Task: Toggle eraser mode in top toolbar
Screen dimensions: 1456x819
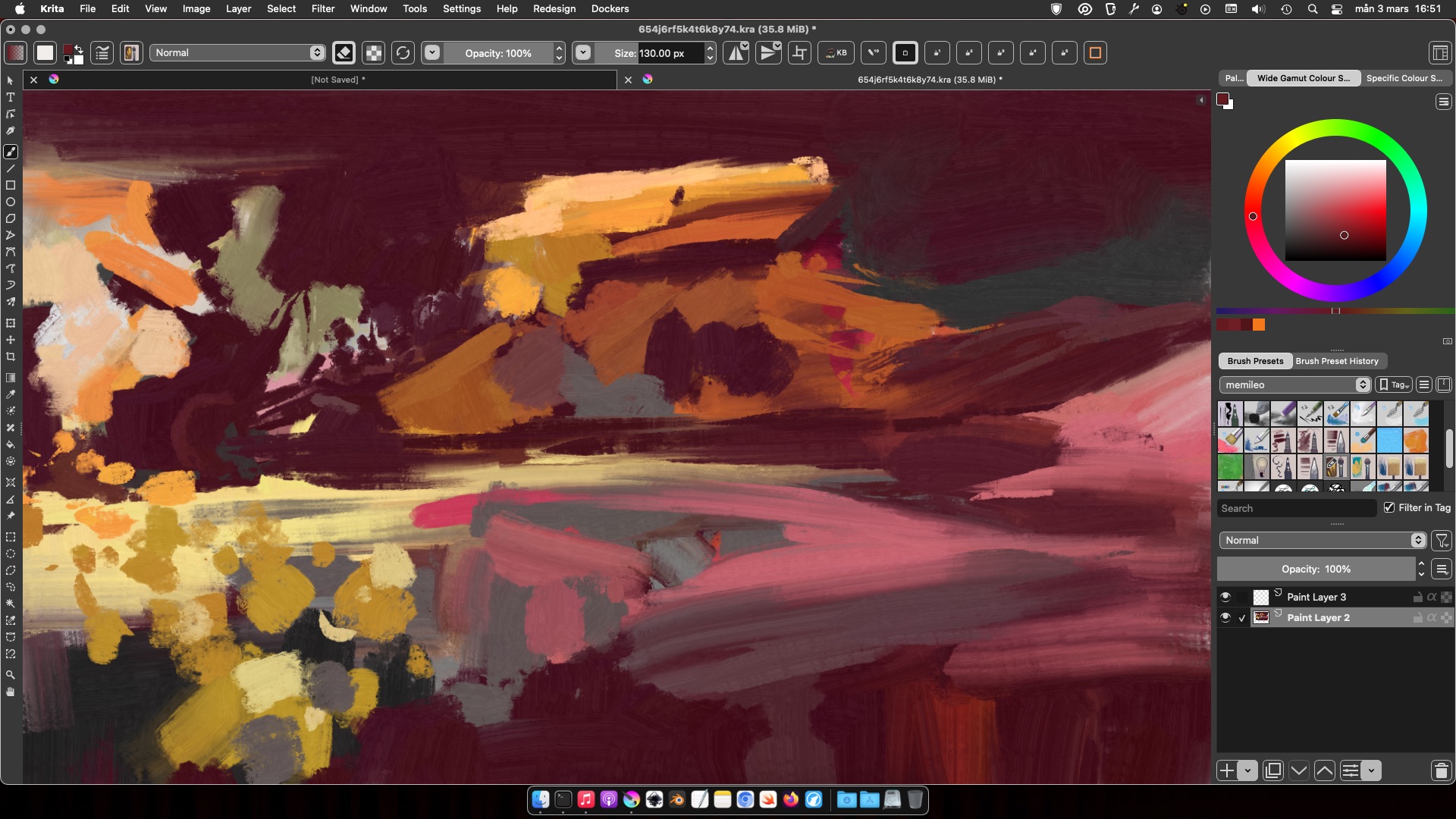Action: click(x=344, y=53)
